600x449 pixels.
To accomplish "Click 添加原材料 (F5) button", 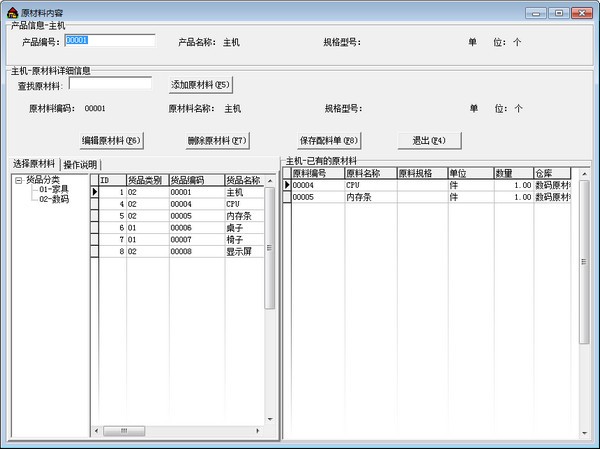I will [201, 85].
